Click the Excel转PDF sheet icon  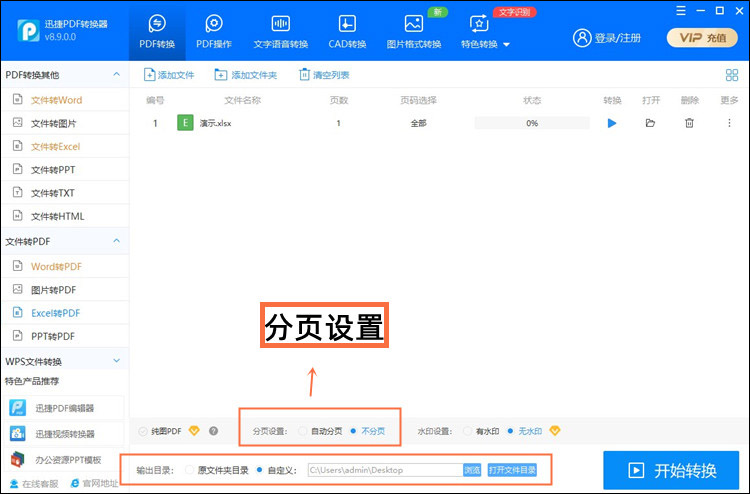18,312
